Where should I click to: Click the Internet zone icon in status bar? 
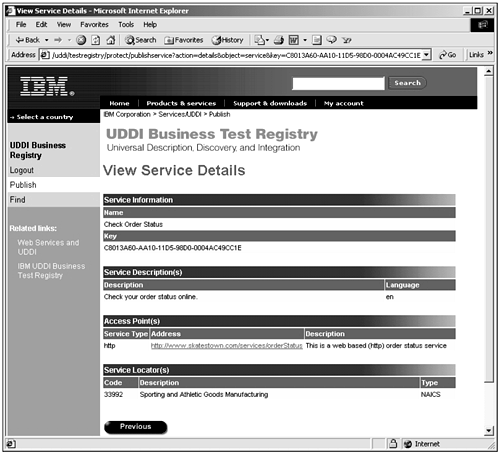(408, 444)
